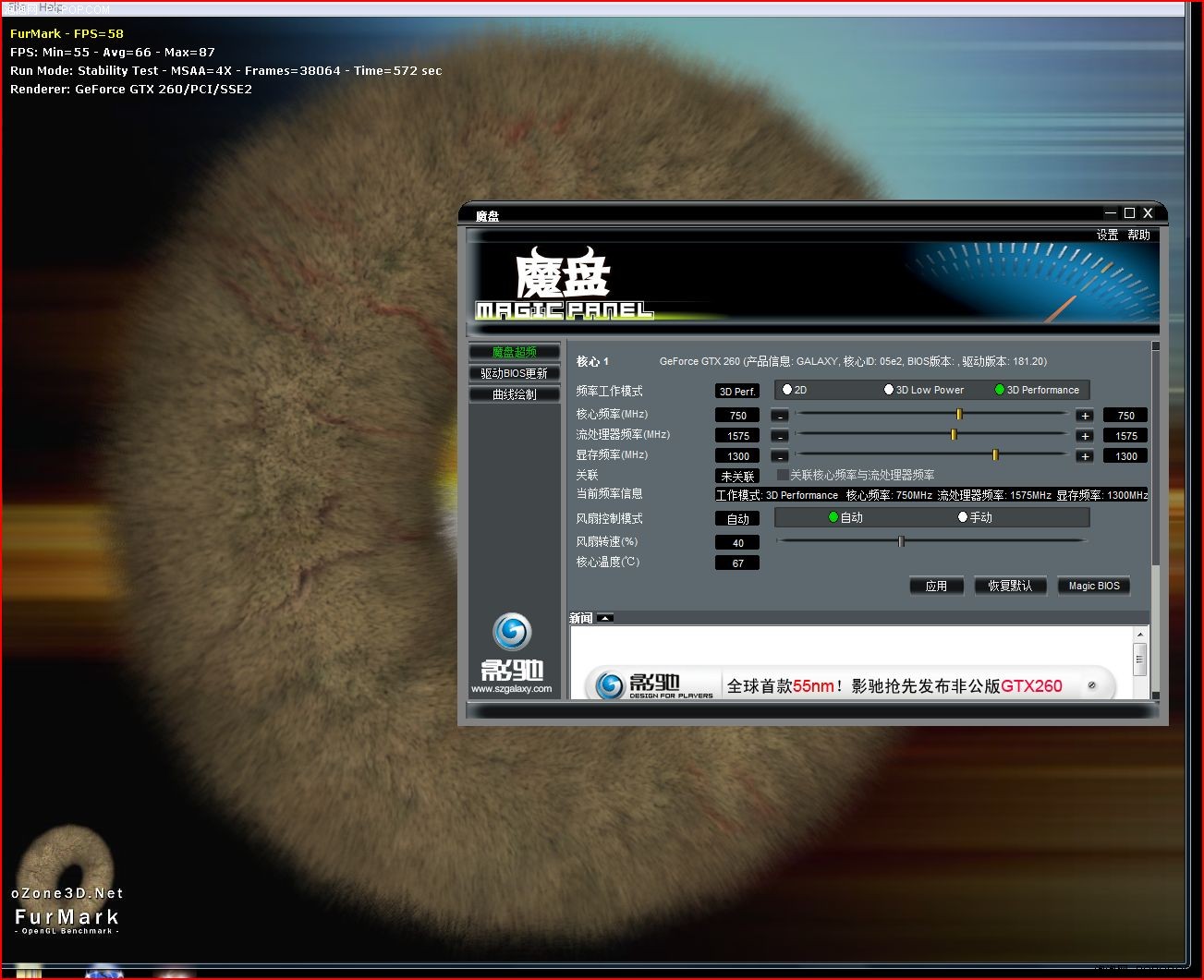Viewport: 1204px width, 980px height.
Task: Click the core clock (核心频率) slider handle
Action: 959,415
